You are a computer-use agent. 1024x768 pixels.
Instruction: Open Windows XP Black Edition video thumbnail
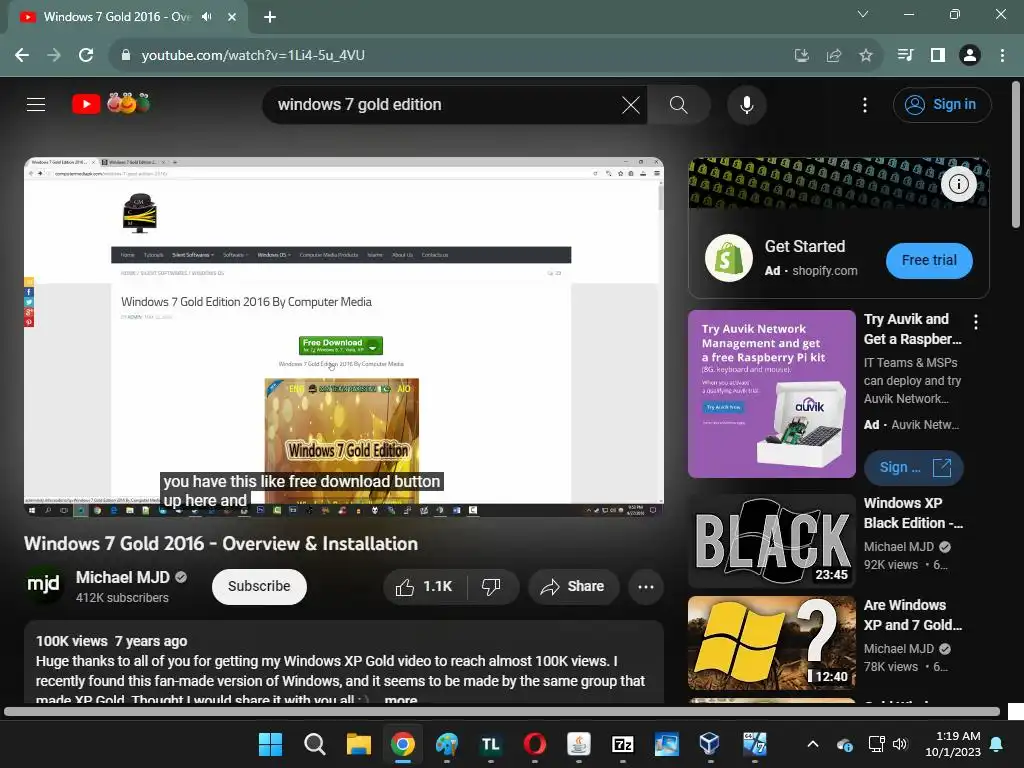point(771,541)
